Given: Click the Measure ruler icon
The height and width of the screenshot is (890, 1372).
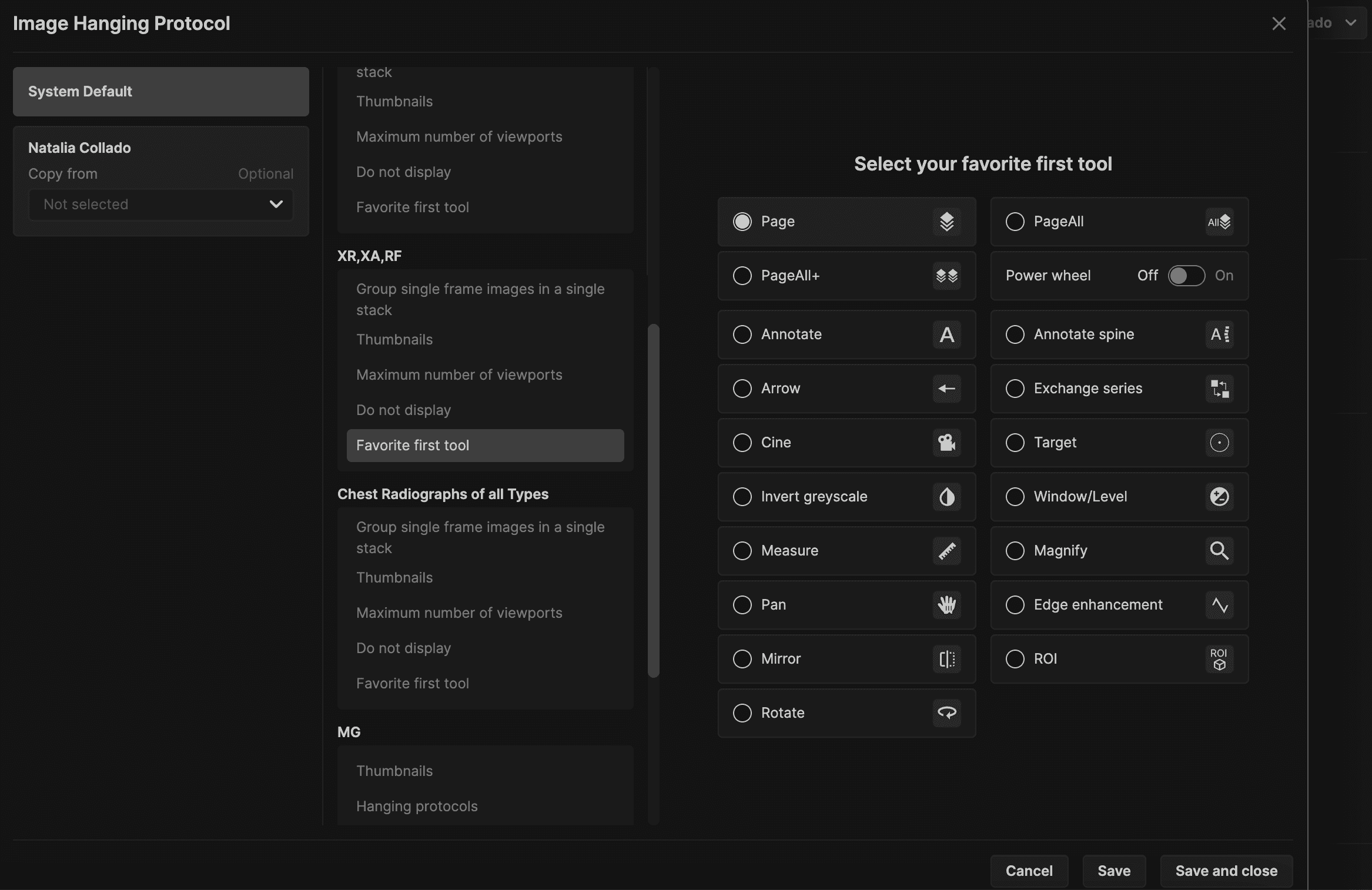Looking at the screenshot, I should click(x=946, y=551).
